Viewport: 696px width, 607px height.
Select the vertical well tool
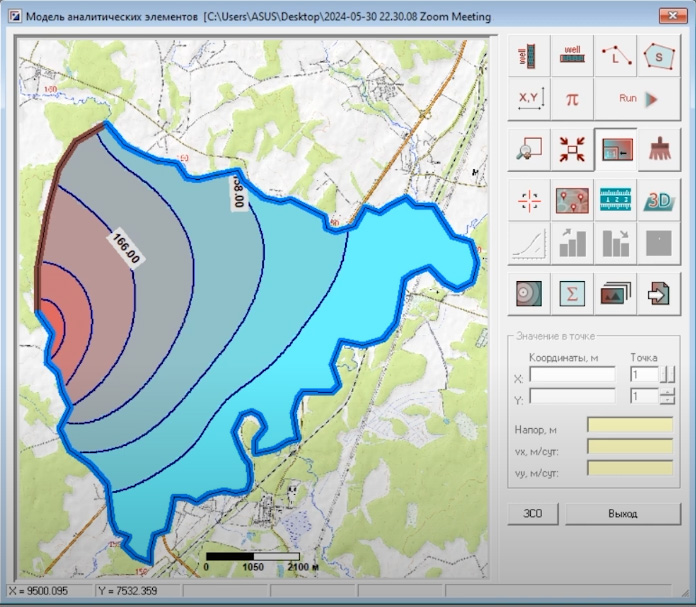(529, 56)
